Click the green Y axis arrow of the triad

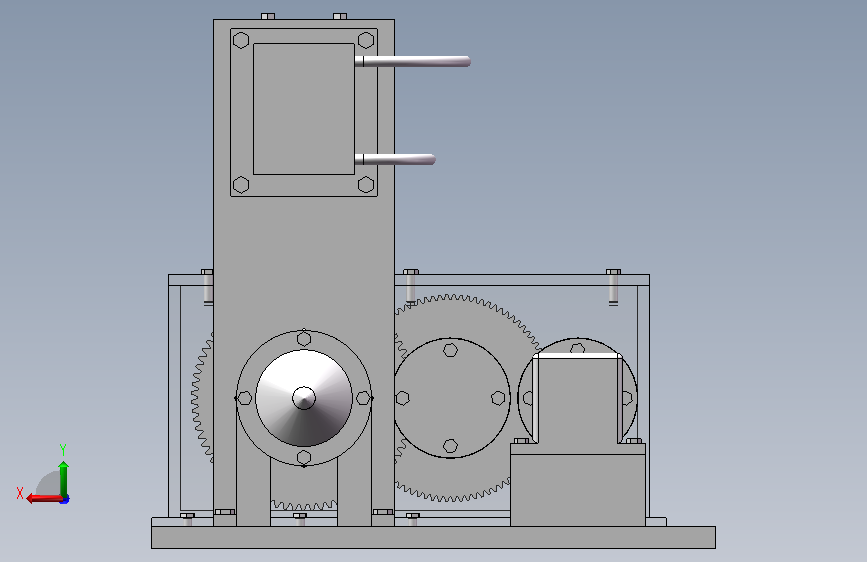[x=64, y=479]
